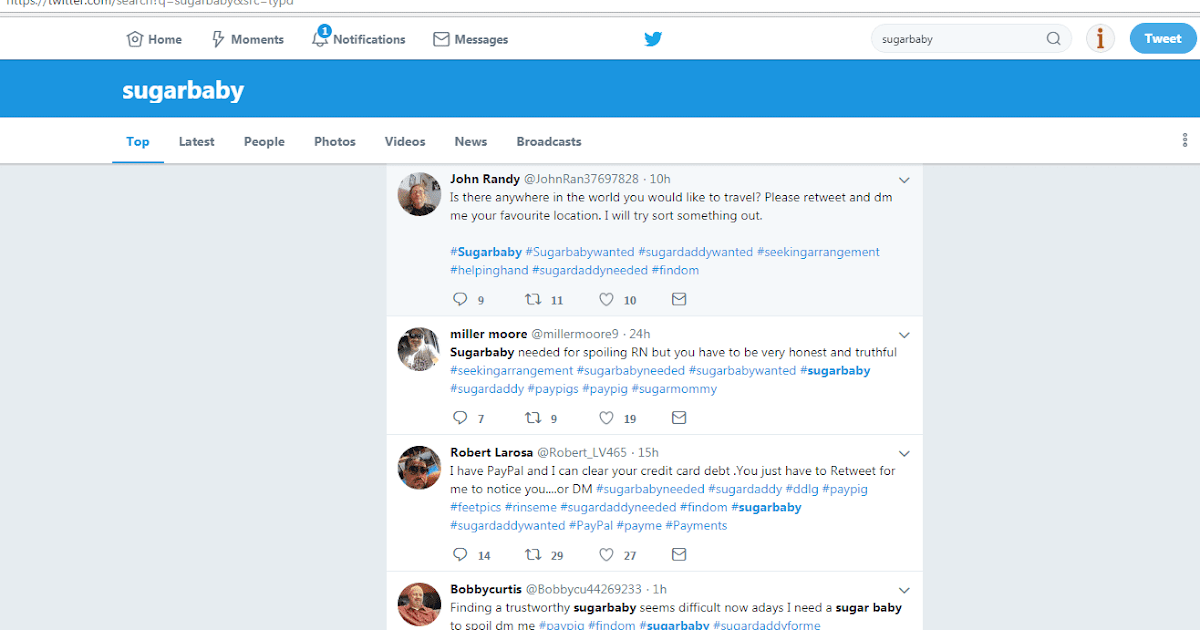Click the #ddlg hashtag
The width and height of the screenshot is (1200, 630).
801,489
